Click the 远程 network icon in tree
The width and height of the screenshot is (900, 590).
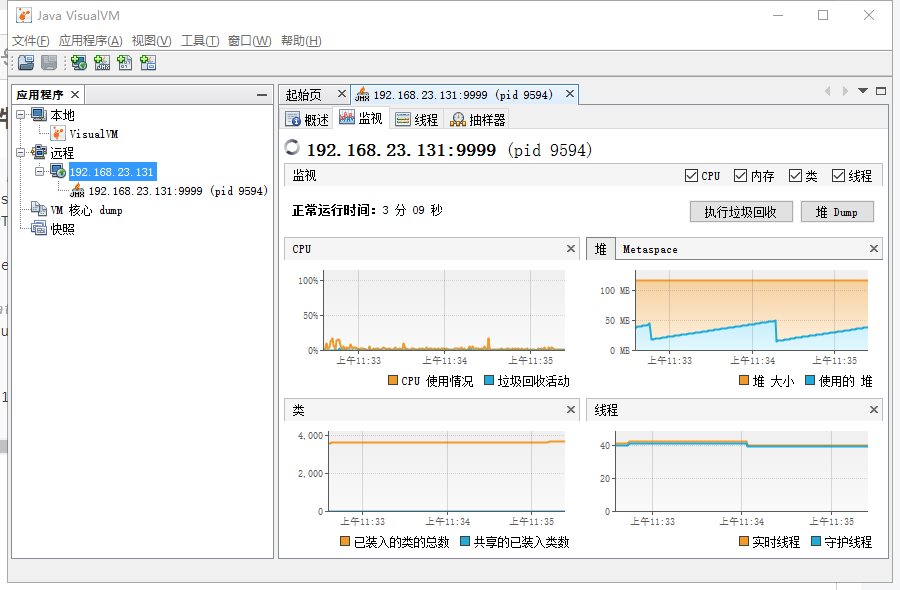pyautogui.click(x=39, y=152)
